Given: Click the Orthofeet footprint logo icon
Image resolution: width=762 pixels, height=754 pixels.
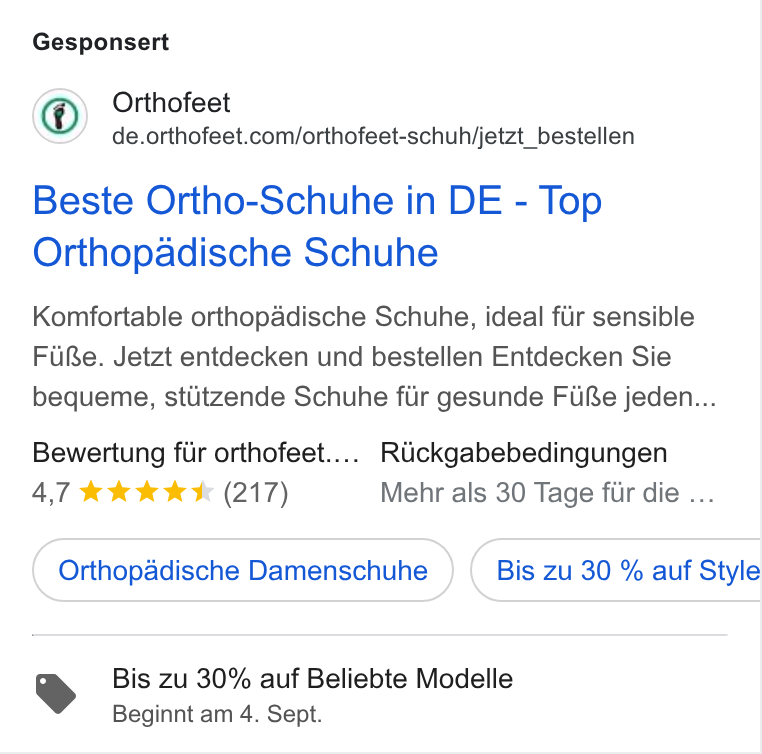Looking at the screenshot, I should click(60, 116).
